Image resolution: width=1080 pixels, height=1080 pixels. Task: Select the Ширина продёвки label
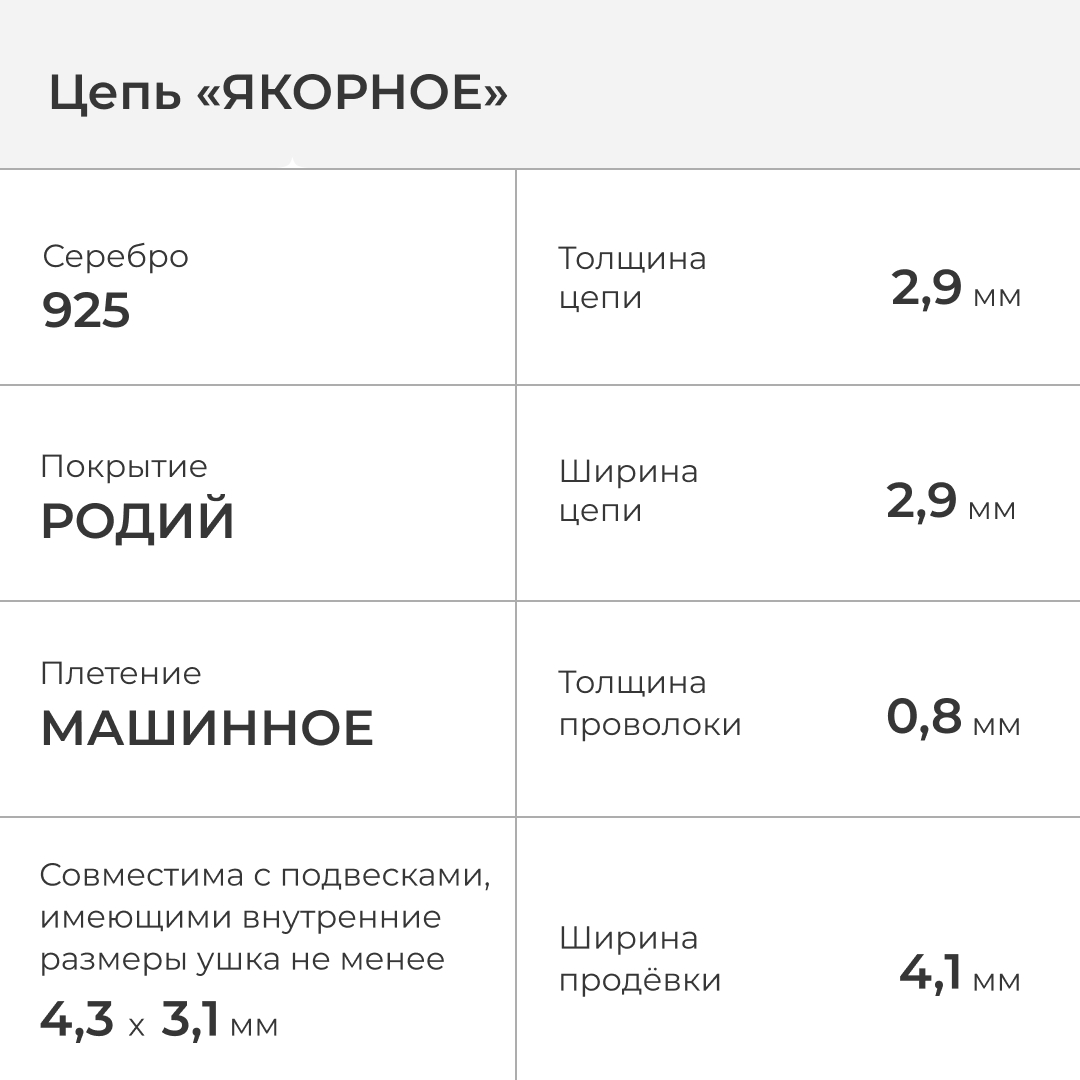click(x=640, y=960)
